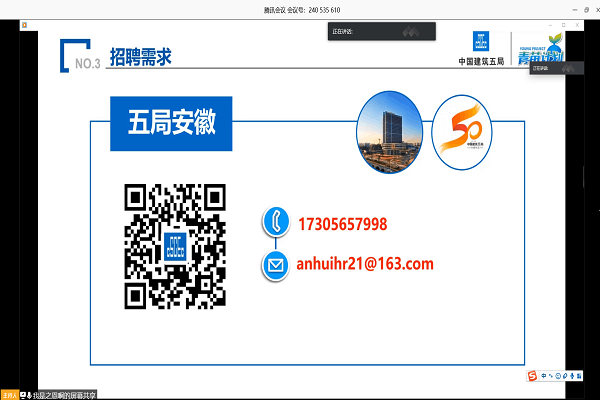Click the NO.3 section marker

[84, 61]
